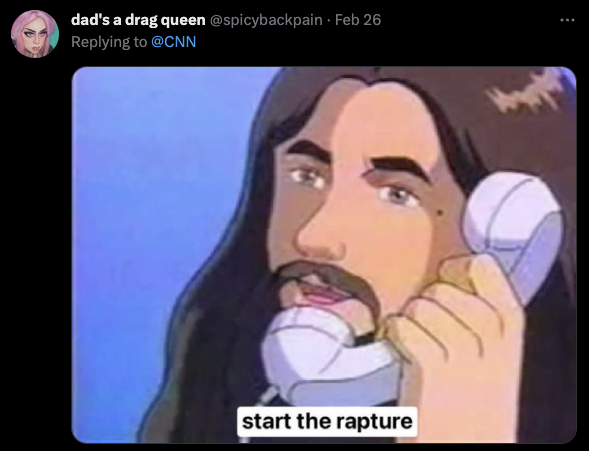Click the crown of thorns detail
Viewport: 589px width, 451px height.
526,92
